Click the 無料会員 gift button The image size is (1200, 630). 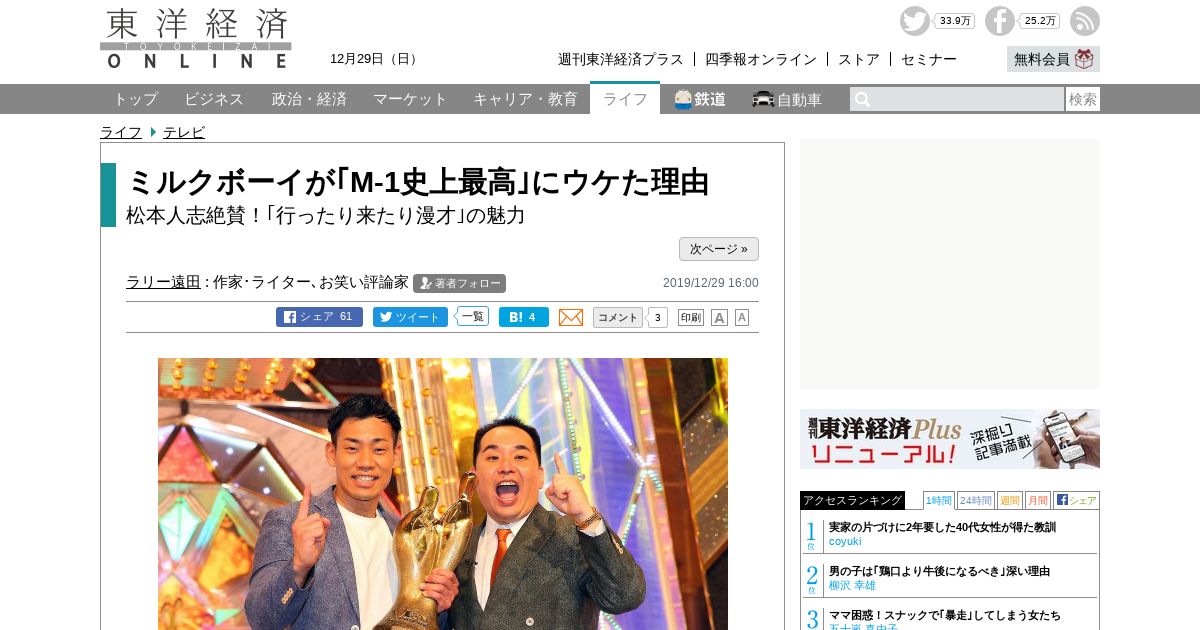(1053, 59)
